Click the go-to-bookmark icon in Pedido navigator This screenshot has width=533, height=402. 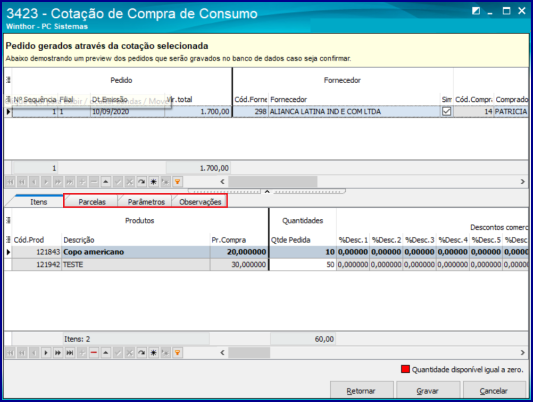click(165, 182)
